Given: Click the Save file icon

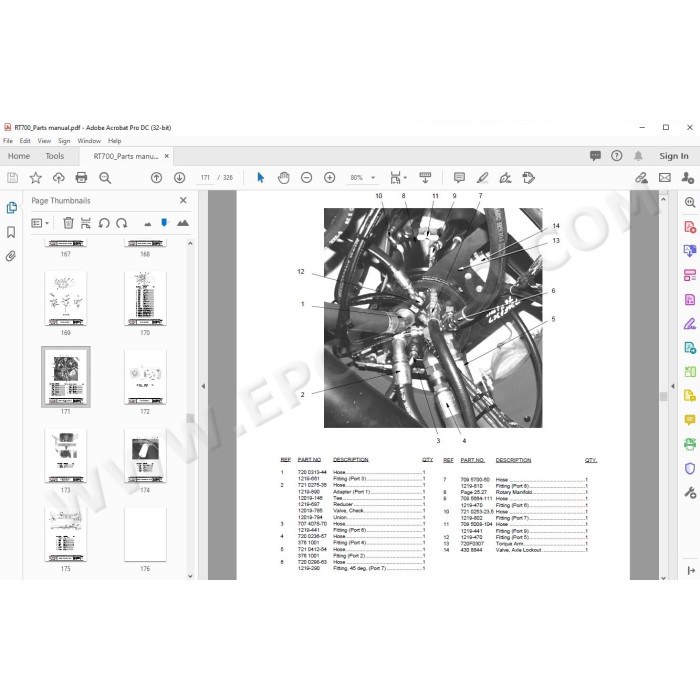Looking at the screenshot, I should (12, 178).
